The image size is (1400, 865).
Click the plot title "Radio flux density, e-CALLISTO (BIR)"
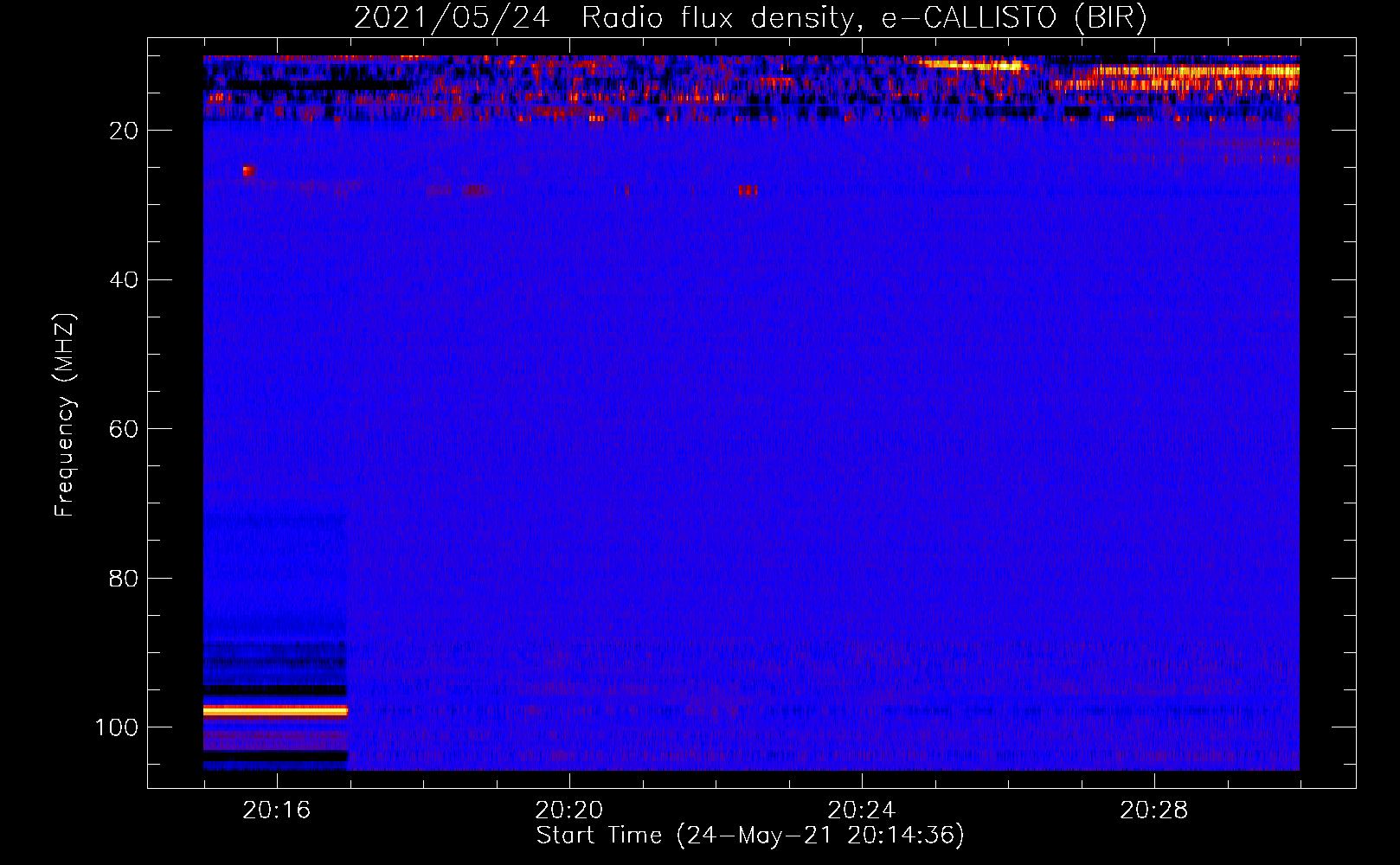[x=864, y=17]
